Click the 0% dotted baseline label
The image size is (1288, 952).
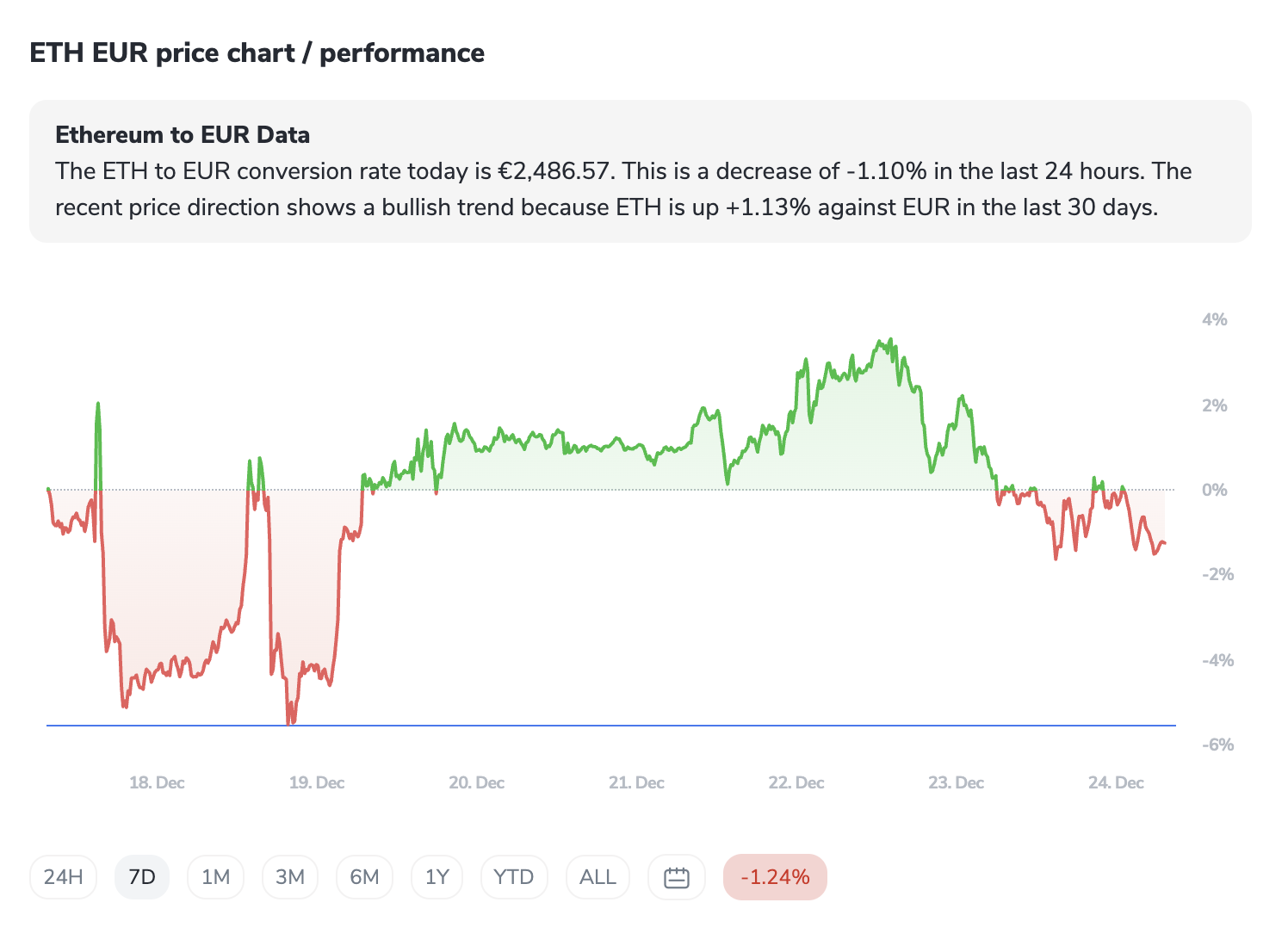tap(1215, 490)
